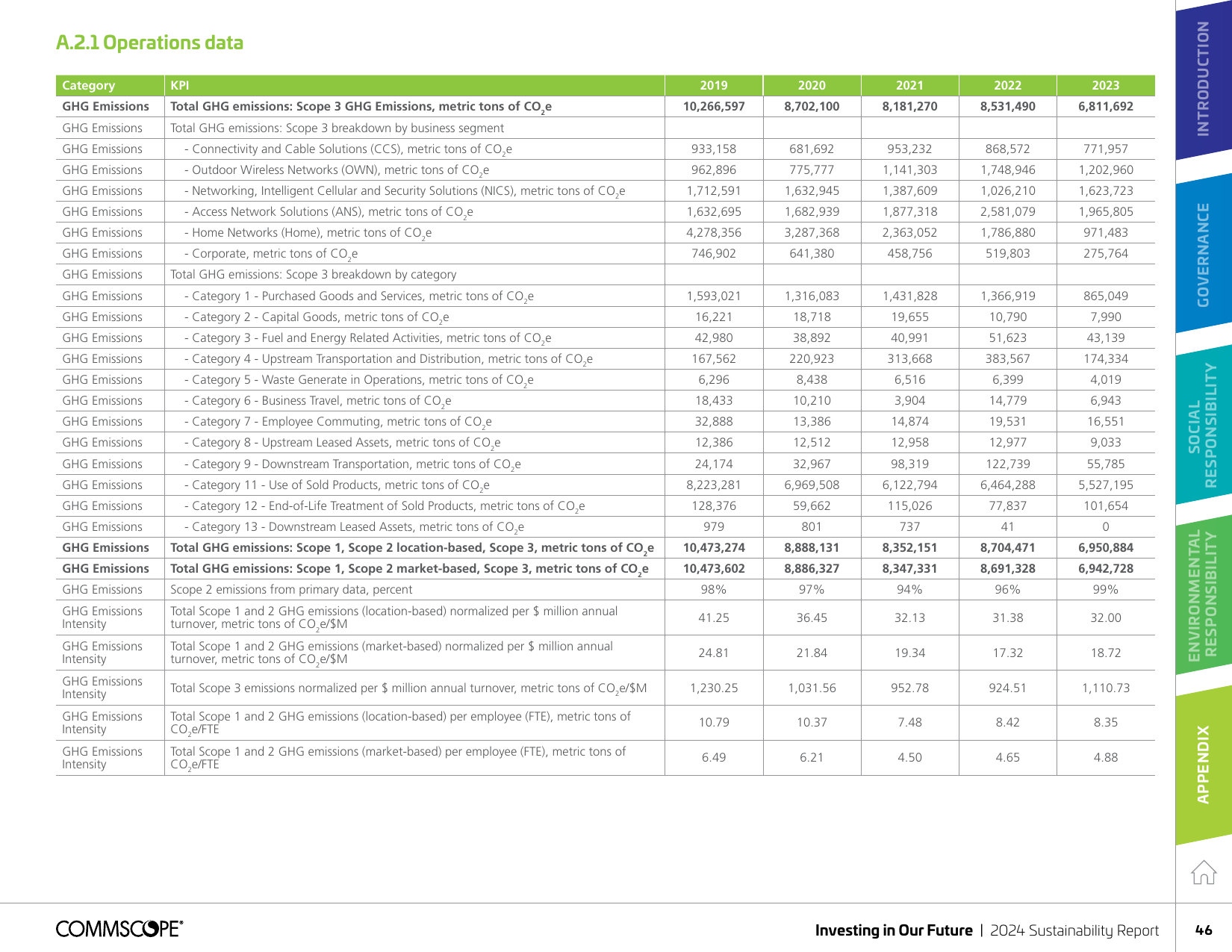Click the Category 6 Business Travel label
The width and height of the screenshot is (1232, 952).
(x=318, y=401)
